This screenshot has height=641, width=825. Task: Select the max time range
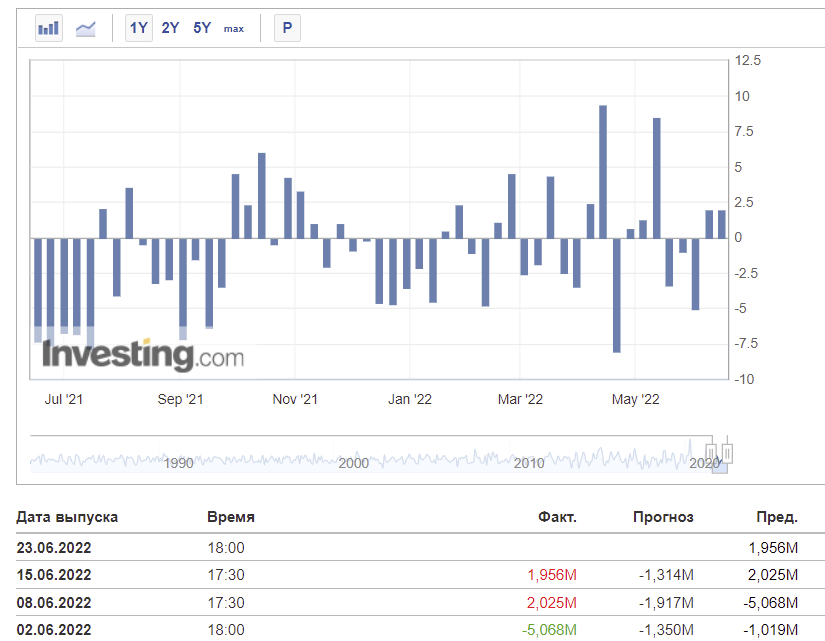pyautogui.click(x=234, y=29)
